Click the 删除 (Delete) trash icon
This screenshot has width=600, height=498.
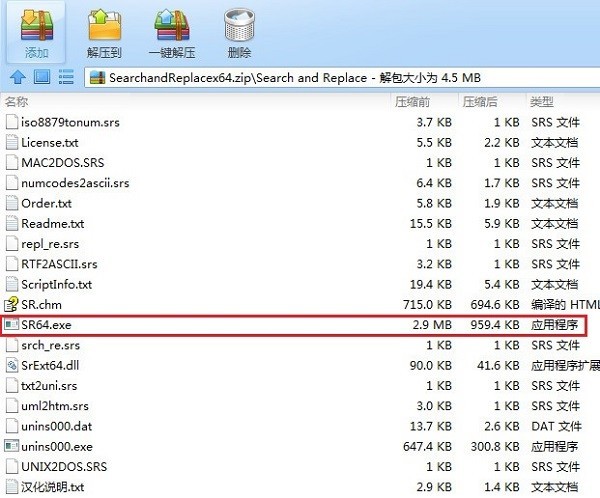240,25
